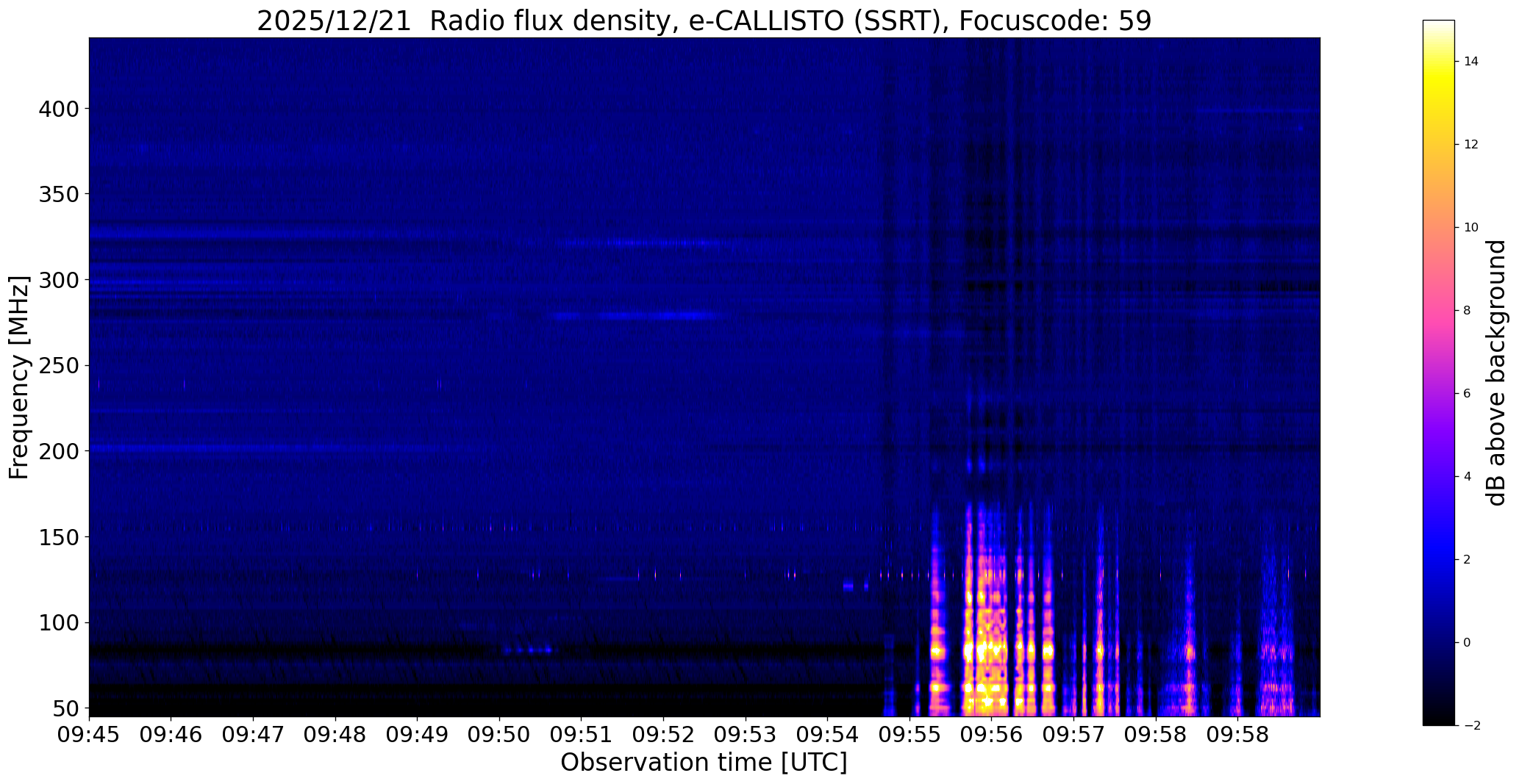Pick the colorbar tick labeled −2
The width and height of the screenshot is (1519, 784).
[1471, 726]
